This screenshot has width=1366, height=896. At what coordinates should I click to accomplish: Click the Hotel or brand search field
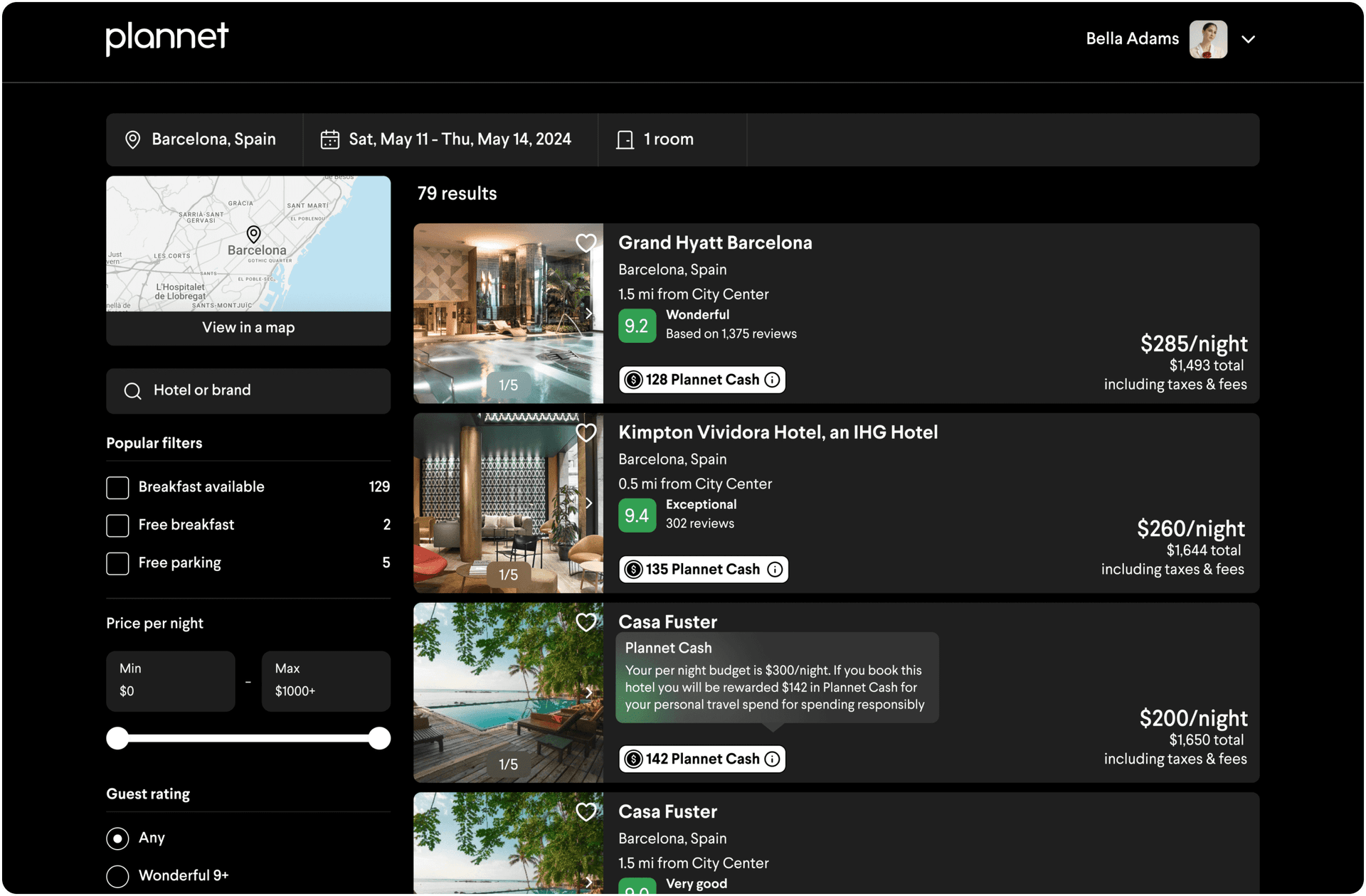pos(247,390)
